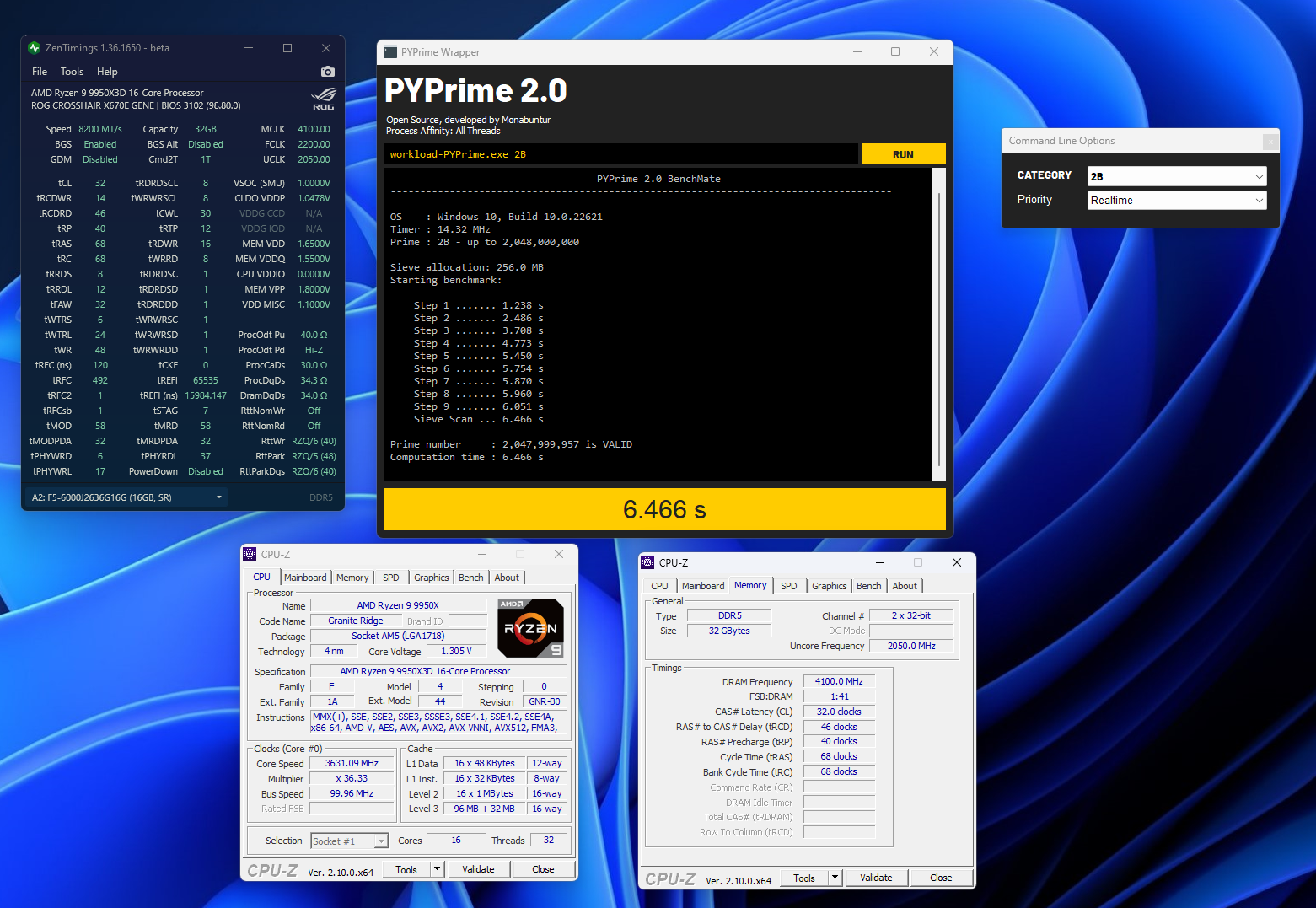The image size is (1316, 908).
Task: Switch to SPD tab in Memory CPU-Z window
Action: [x=788, y=586]
